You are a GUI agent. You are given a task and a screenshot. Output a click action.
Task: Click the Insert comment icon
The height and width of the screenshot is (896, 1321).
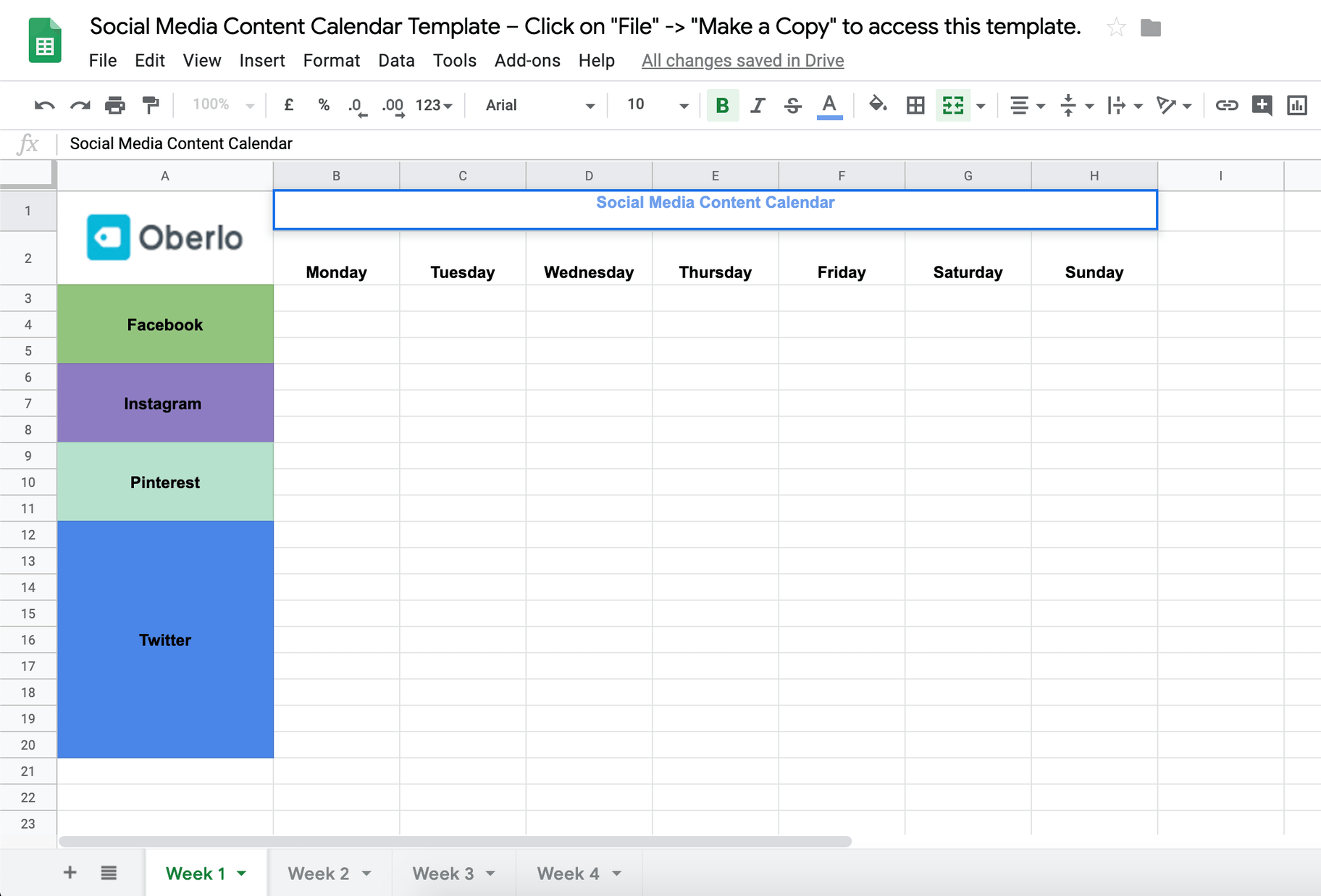[1262, 106]
